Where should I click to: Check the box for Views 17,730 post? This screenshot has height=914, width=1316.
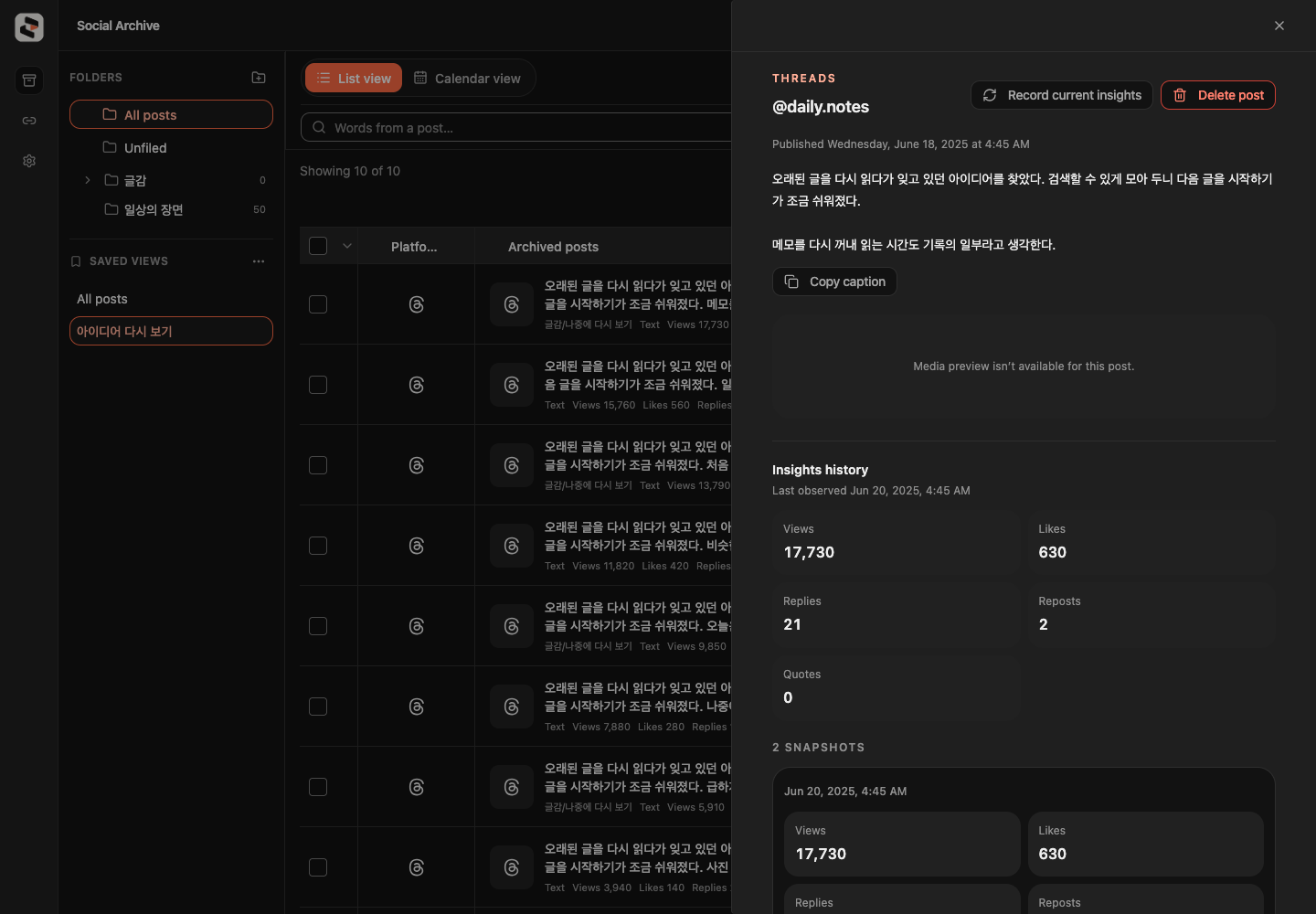tap(318, 304)
